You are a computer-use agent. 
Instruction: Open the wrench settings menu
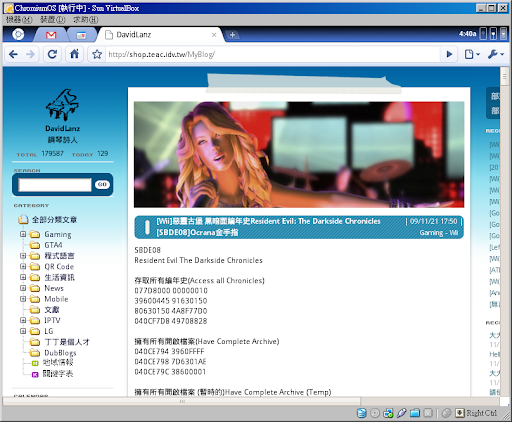tap(496, 54)
